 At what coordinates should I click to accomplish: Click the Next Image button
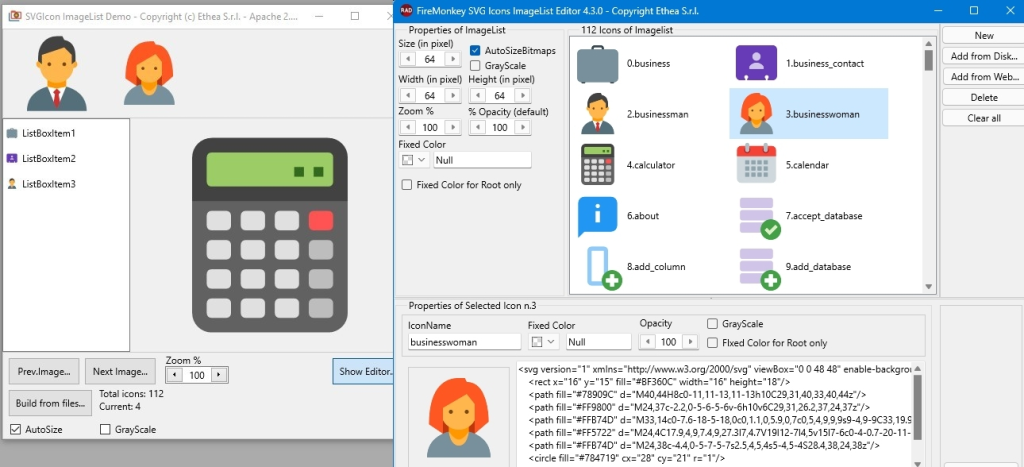pos(120,372)
